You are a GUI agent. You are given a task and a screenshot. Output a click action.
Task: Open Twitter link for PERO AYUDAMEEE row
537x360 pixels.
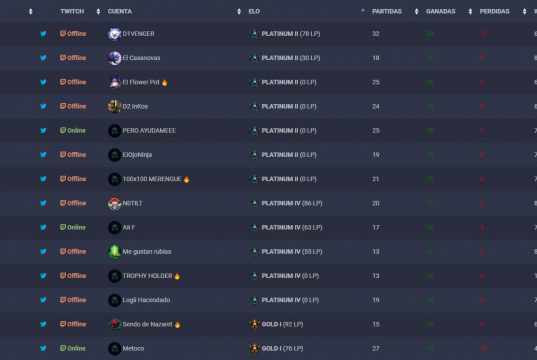[43, 131]
